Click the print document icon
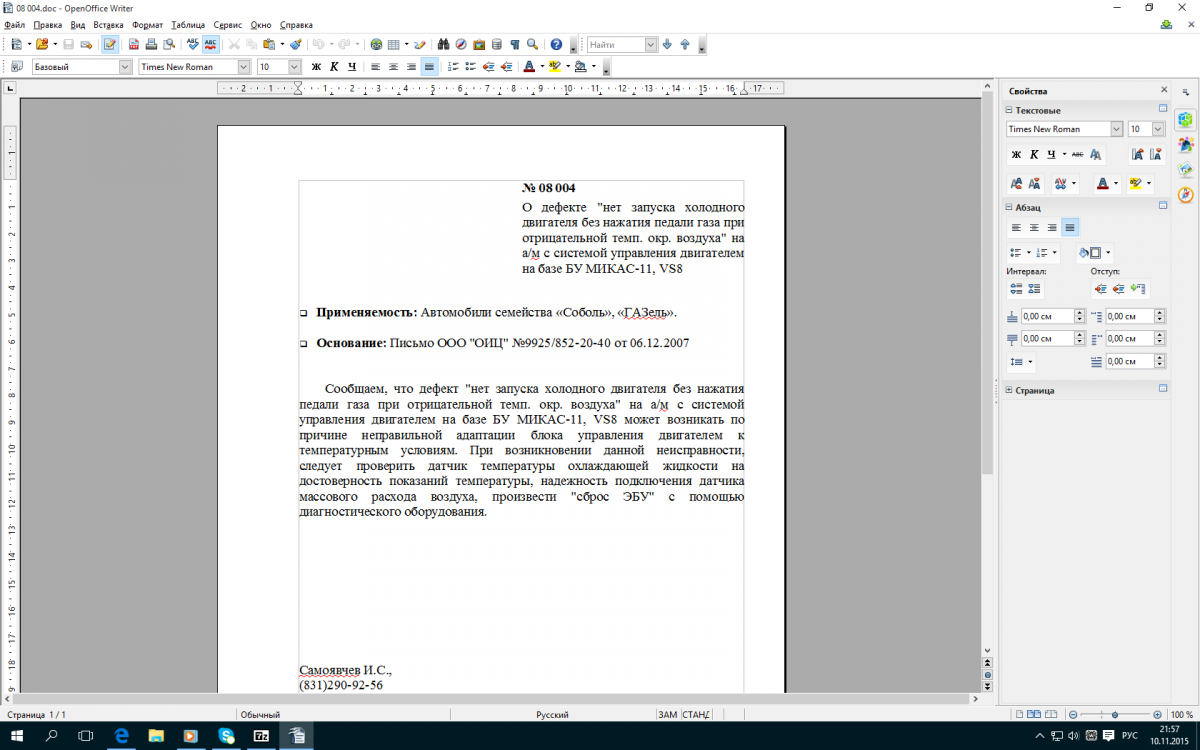This screenshot has width=1200, height=750. click(x=151, y=44)
